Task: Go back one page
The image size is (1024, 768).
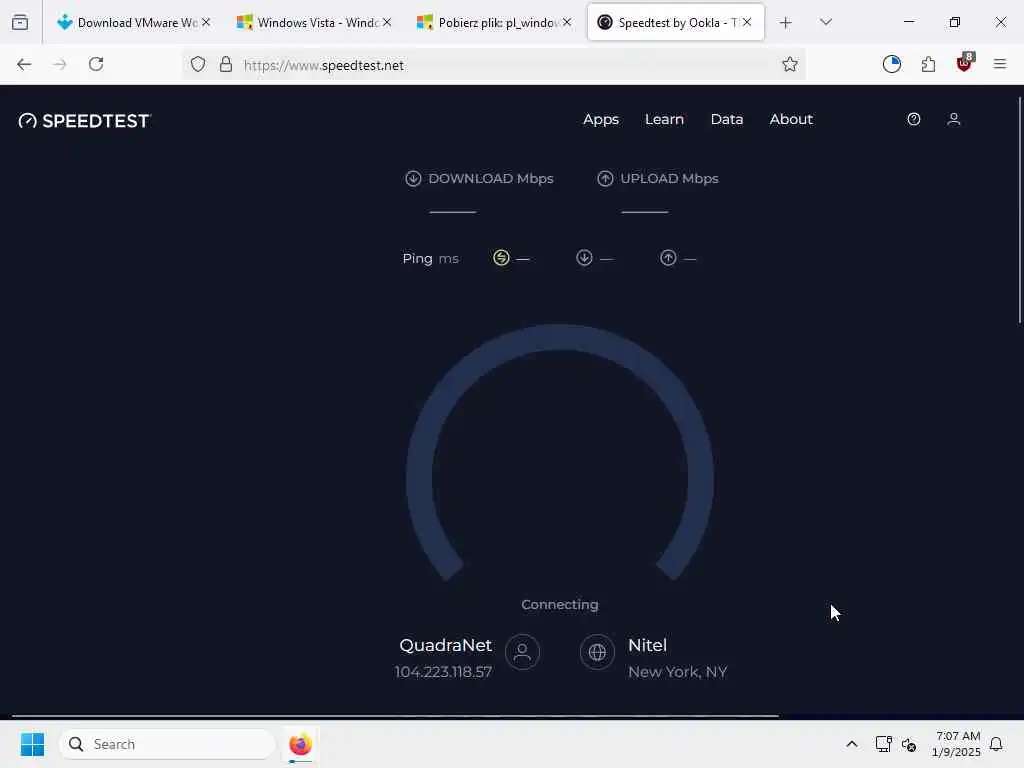Action: (x=24, y=64)
